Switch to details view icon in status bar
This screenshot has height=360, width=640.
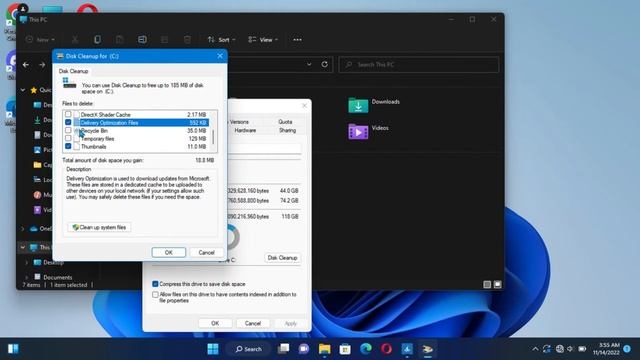487,284
